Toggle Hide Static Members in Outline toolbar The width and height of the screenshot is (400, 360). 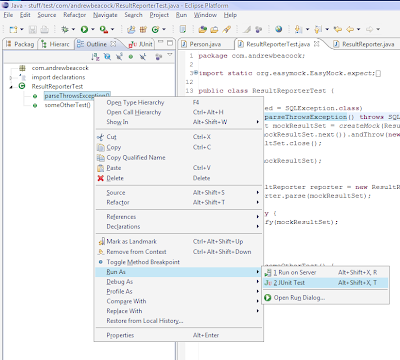pyautogui.click(x=119, y=57)
